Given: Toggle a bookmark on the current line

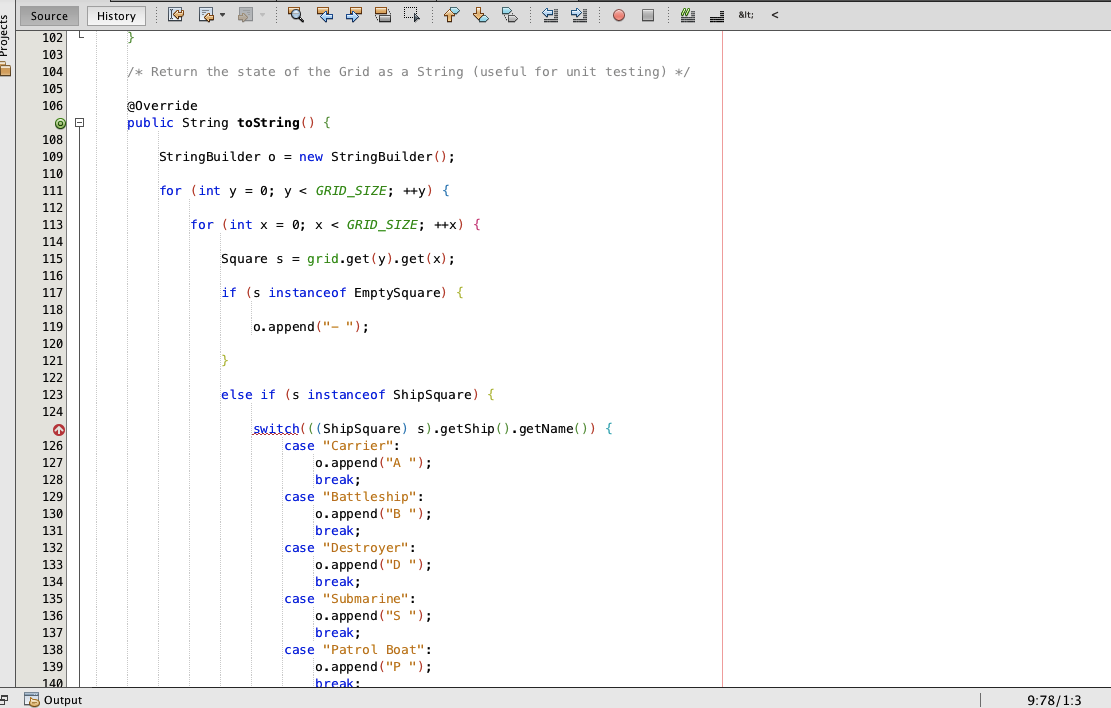Looking at the screenshot, I should click(509, 14).
